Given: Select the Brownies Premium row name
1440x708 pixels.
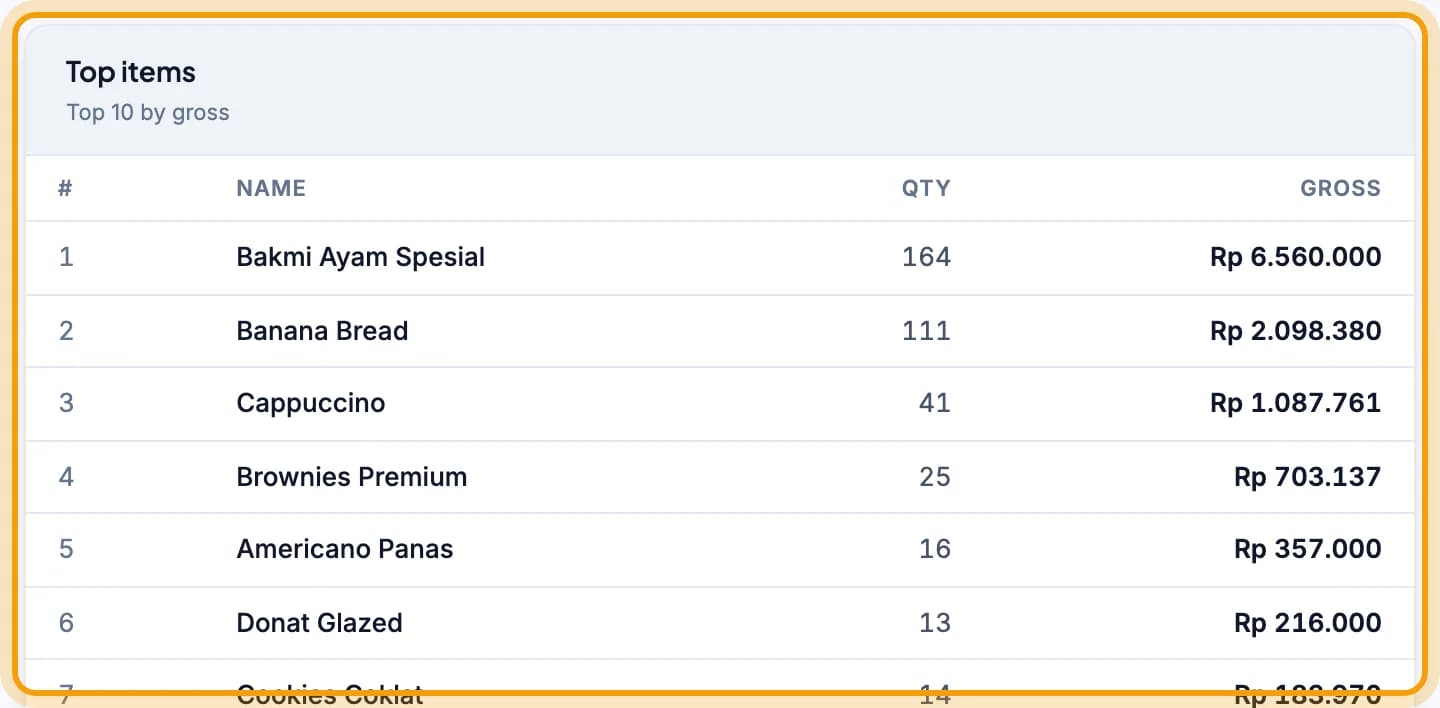Looking at the screenshot, I should (x=352, y=477).
